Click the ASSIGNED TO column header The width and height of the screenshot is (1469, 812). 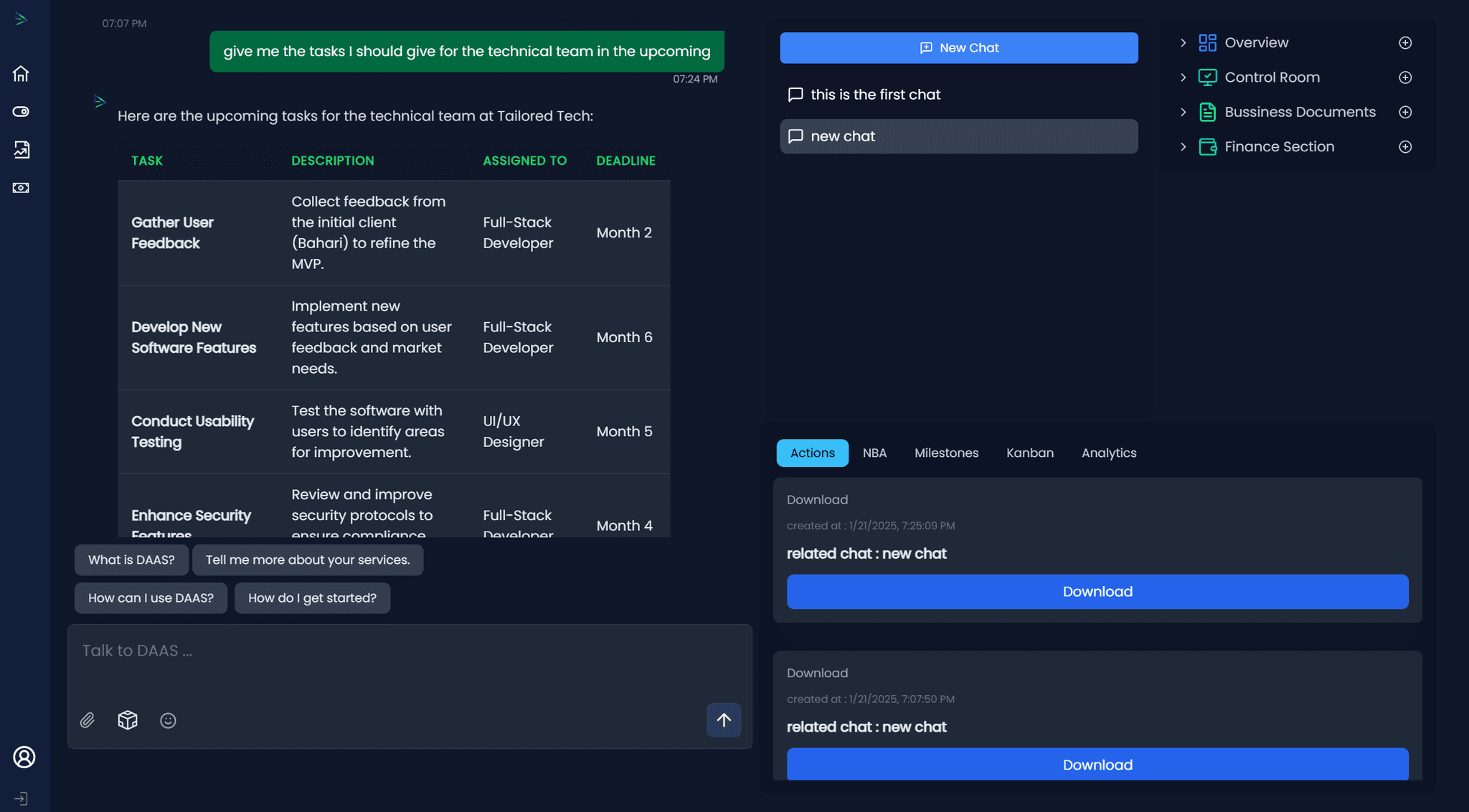(524, 161)
